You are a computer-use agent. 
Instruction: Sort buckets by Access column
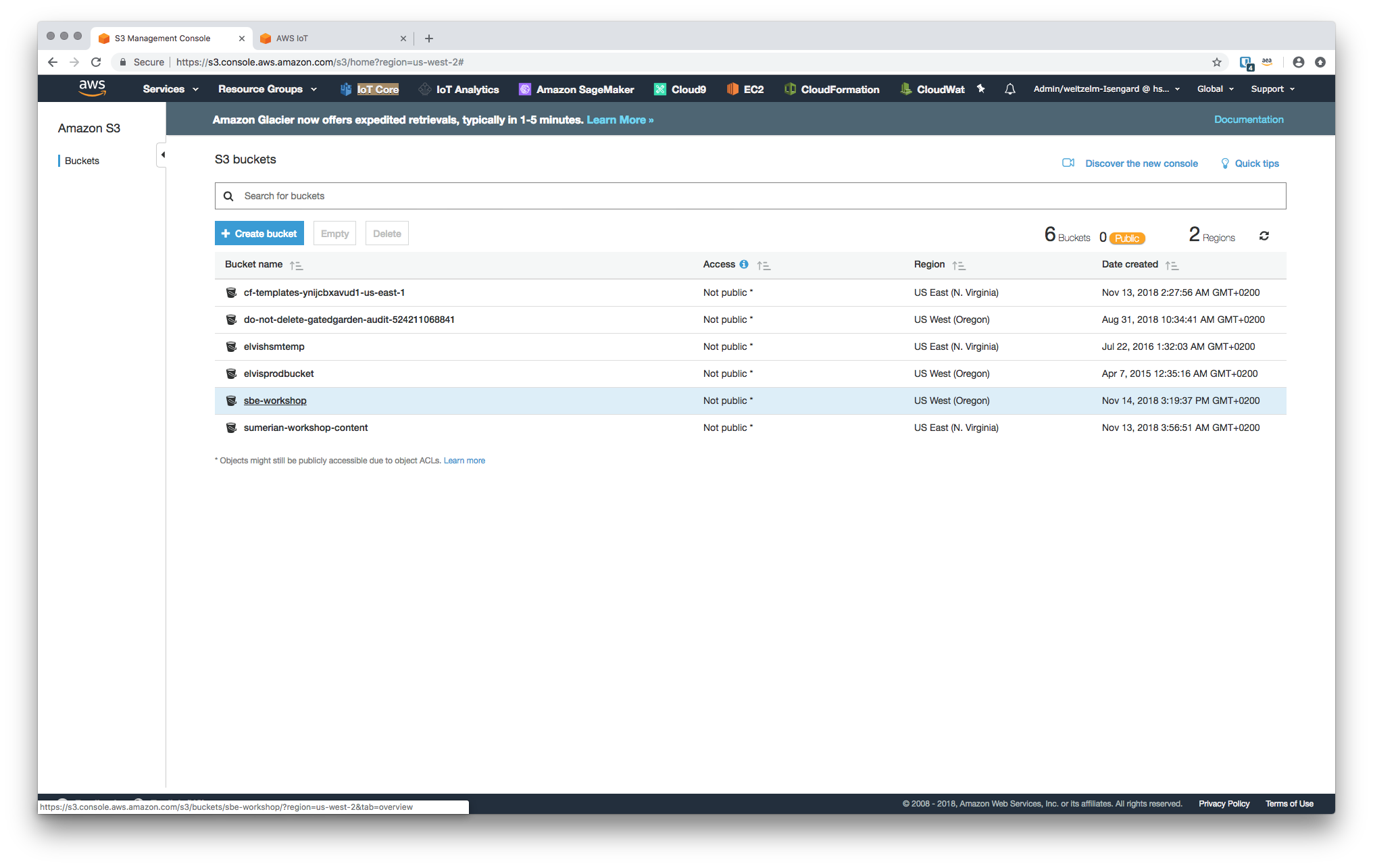pyautogui.click(x=764, y=265)
